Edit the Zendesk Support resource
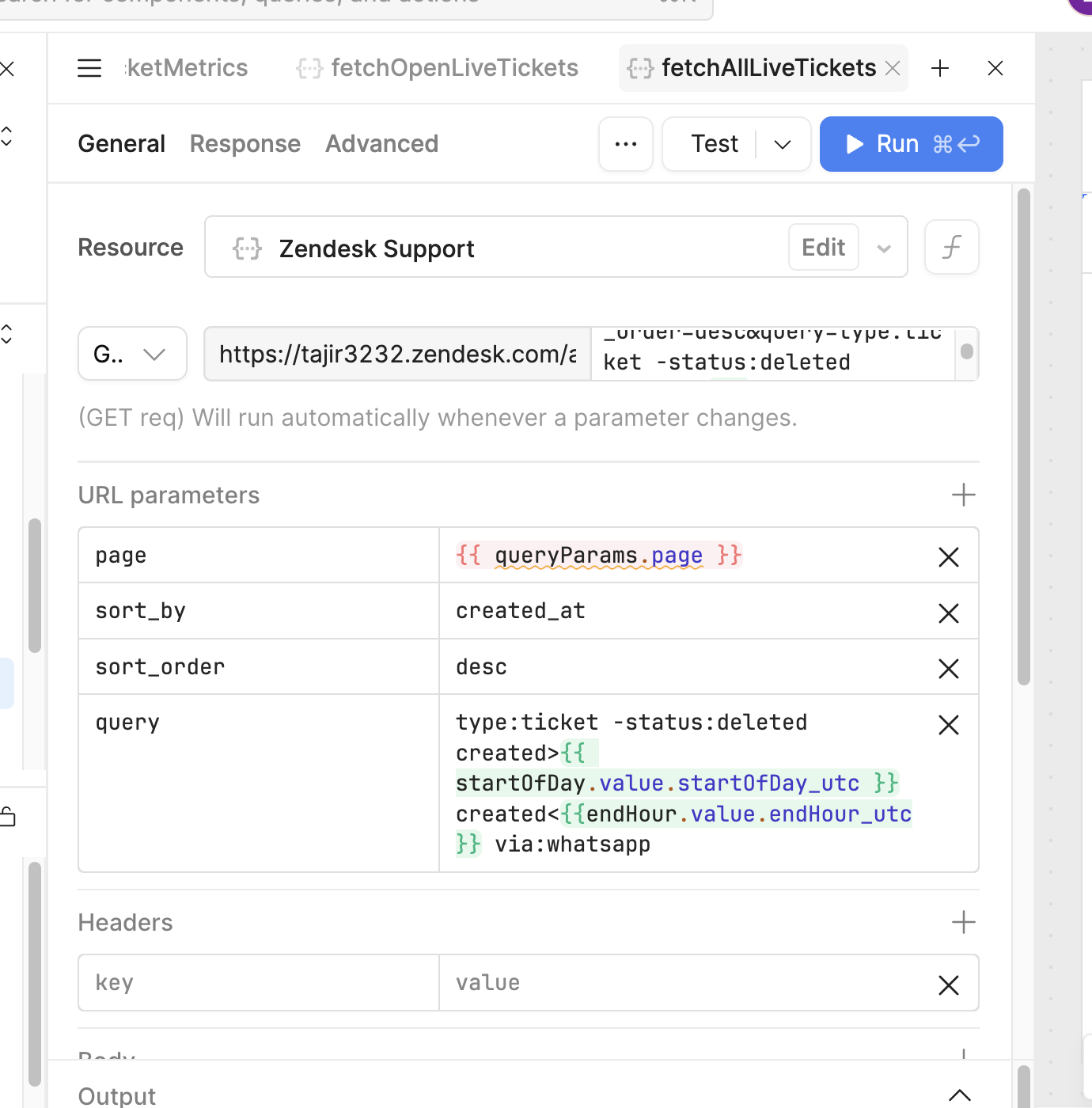Viewport: 1092px width, 1108px height. point(823,248)
